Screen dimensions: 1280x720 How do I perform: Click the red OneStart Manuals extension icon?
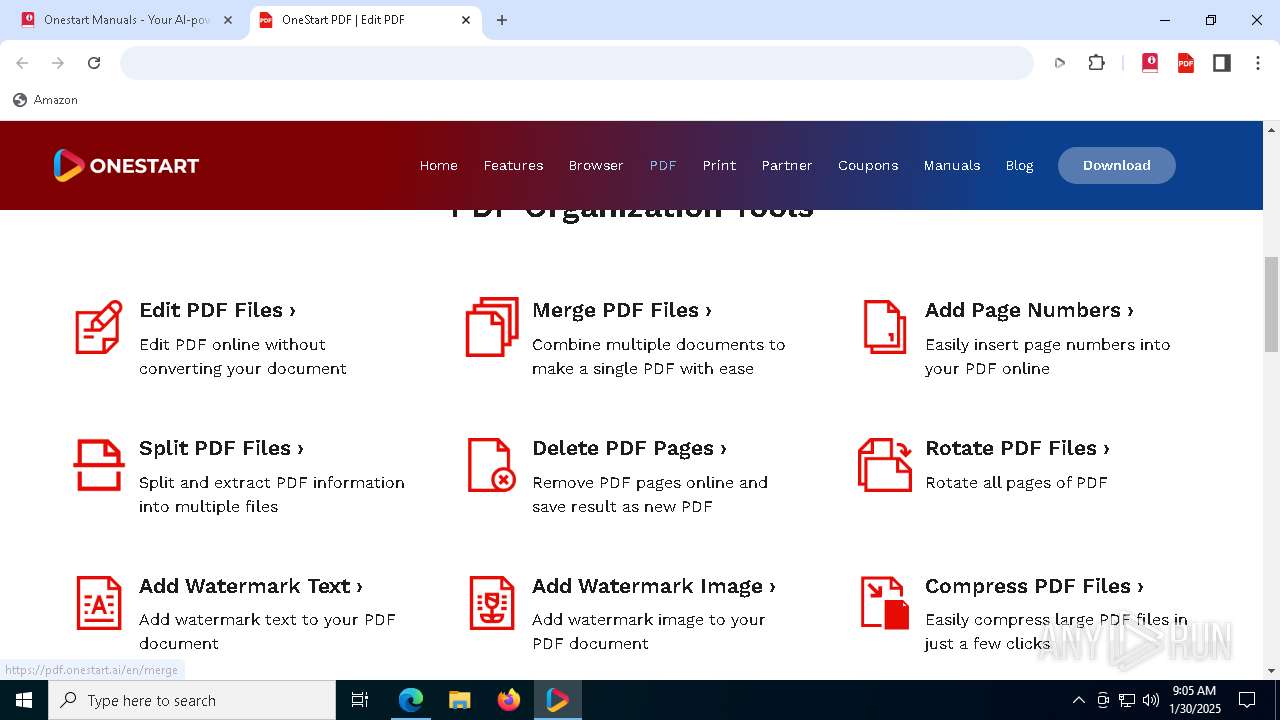(1150, 63)
